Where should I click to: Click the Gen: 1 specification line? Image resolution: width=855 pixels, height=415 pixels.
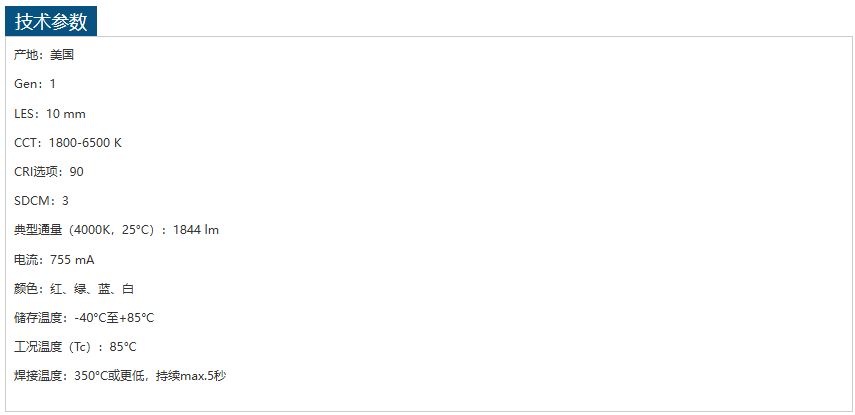point(35,84)
